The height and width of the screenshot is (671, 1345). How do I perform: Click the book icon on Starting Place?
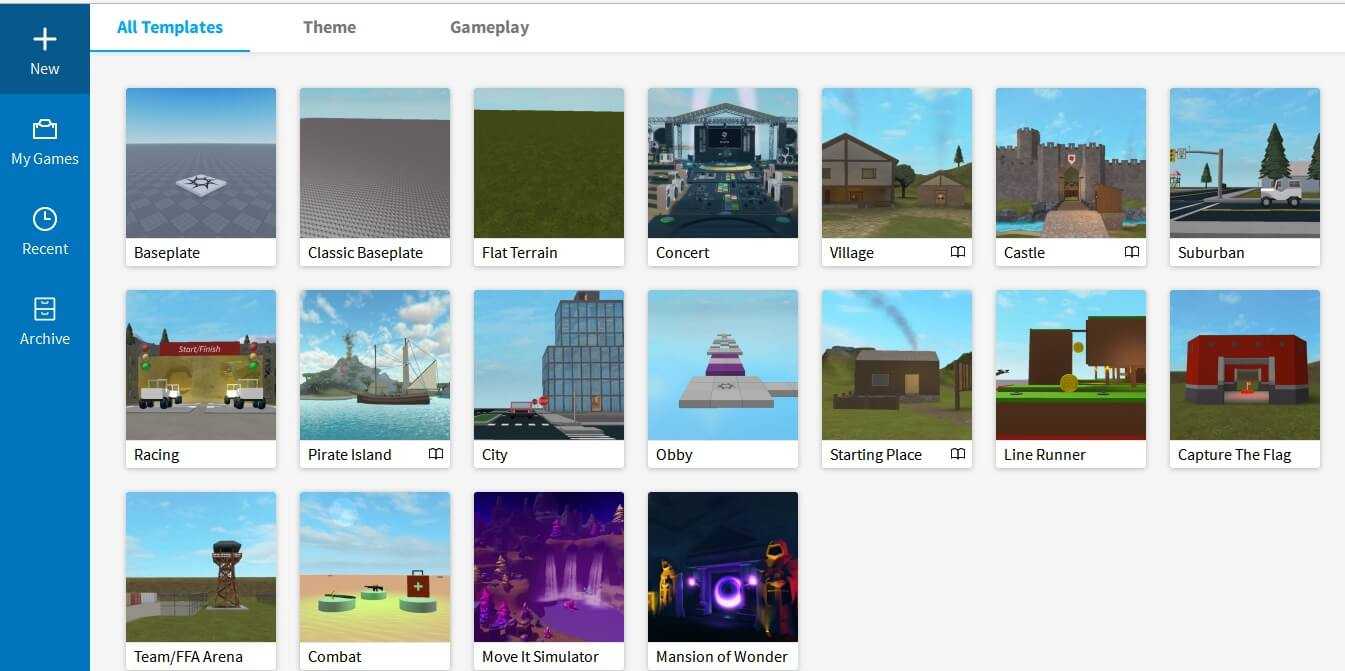(957, 455)
